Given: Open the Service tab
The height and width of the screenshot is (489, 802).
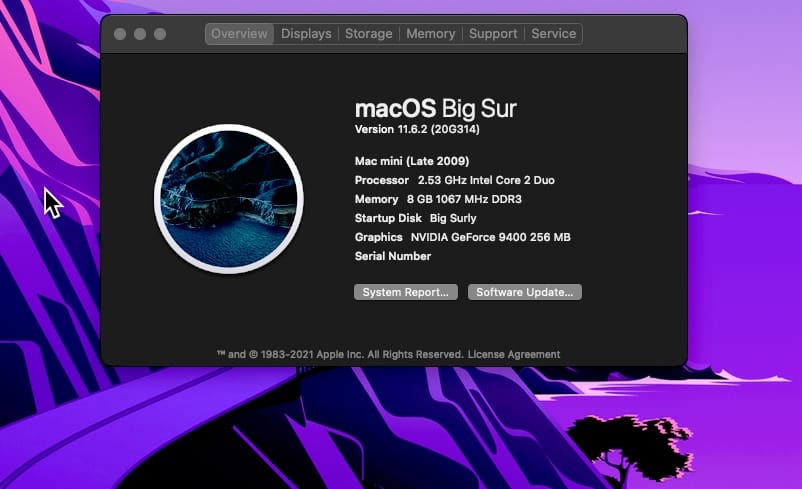Looking at the screenshot, I should pos(553,34).
